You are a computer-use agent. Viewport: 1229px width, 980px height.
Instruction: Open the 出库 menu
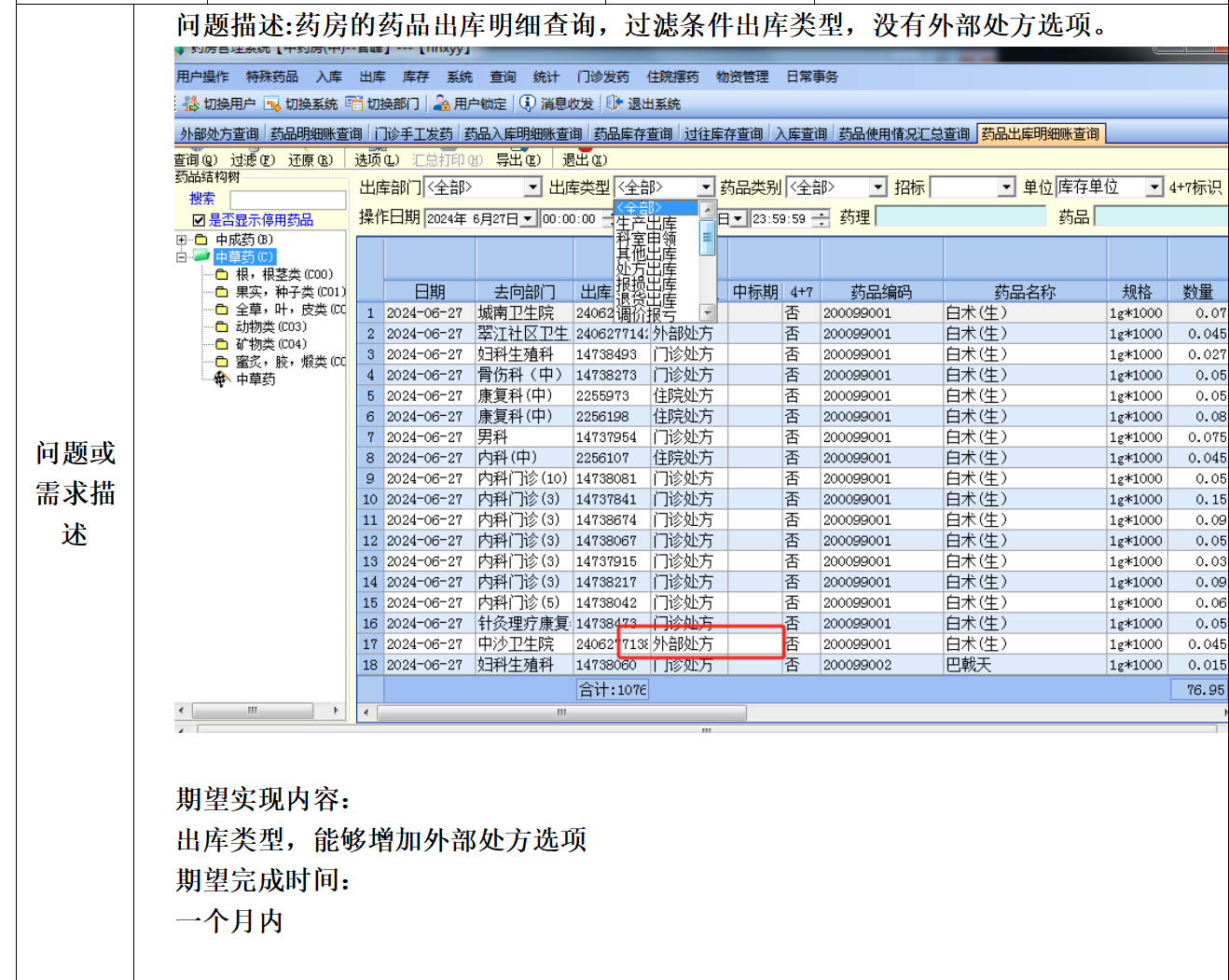(x=372, y=76)
